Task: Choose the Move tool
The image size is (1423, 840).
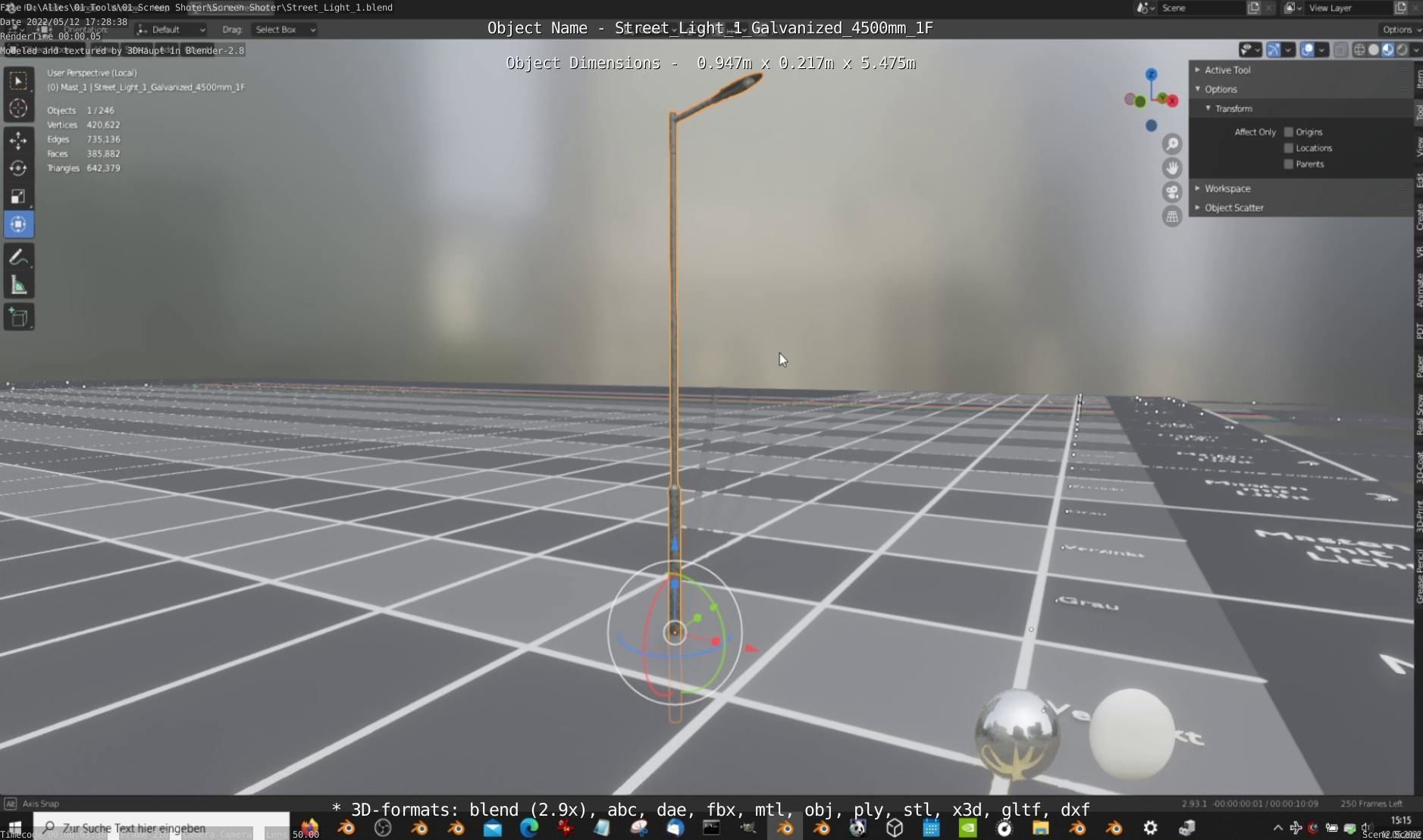Action: pos(19,140)
